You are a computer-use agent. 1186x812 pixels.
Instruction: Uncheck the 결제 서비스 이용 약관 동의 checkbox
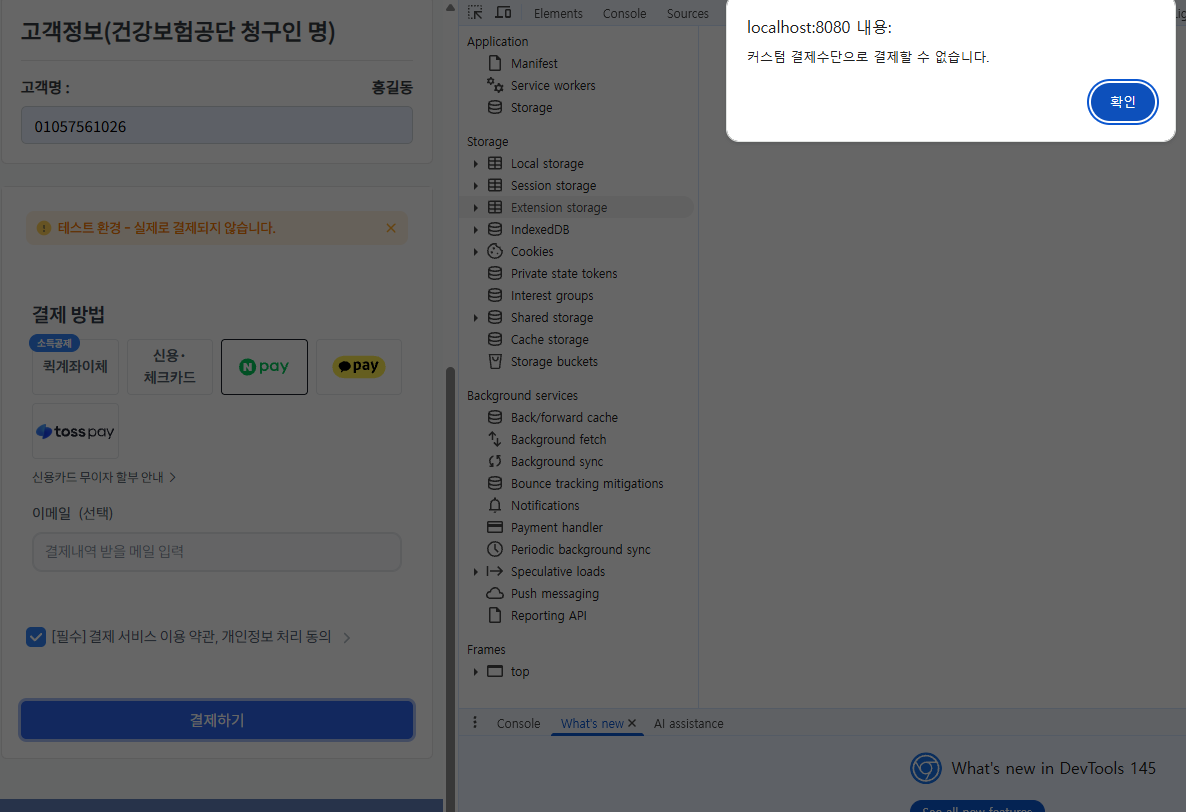pos(36,637)
